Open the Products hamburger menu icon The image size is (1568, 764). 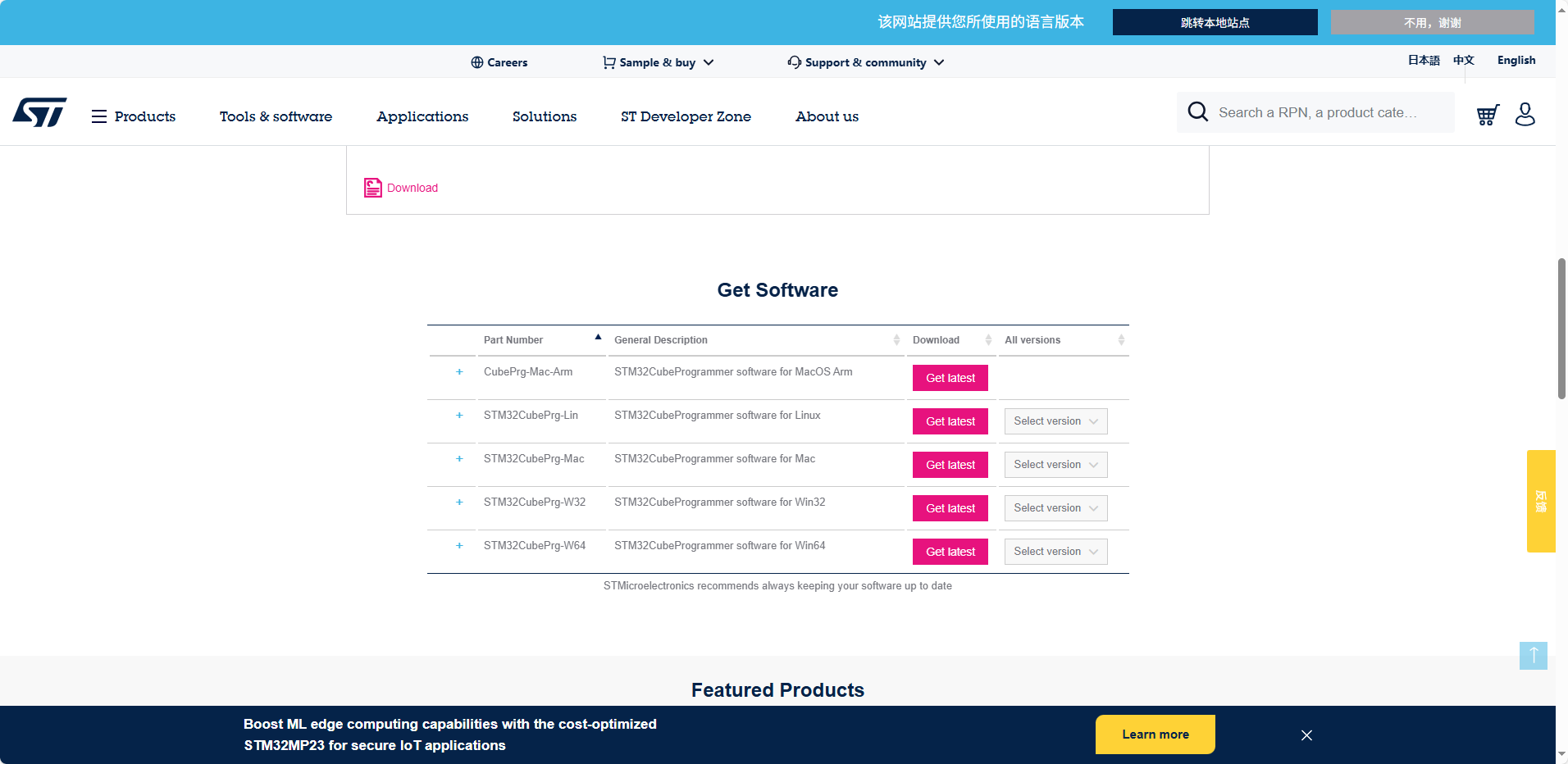tap(99, 116)
